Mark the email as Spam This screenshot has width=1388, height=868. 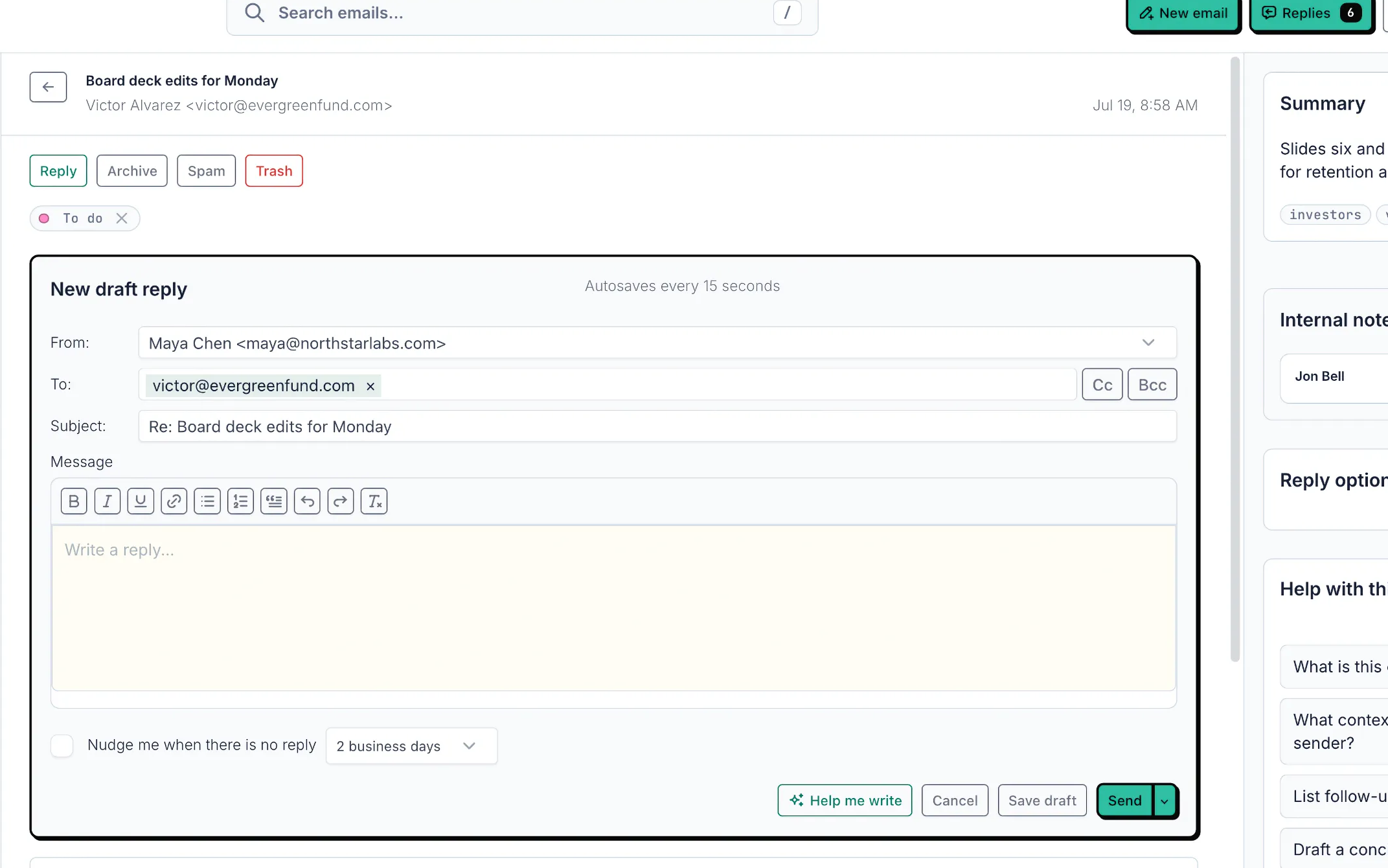[x=207, y=171]
